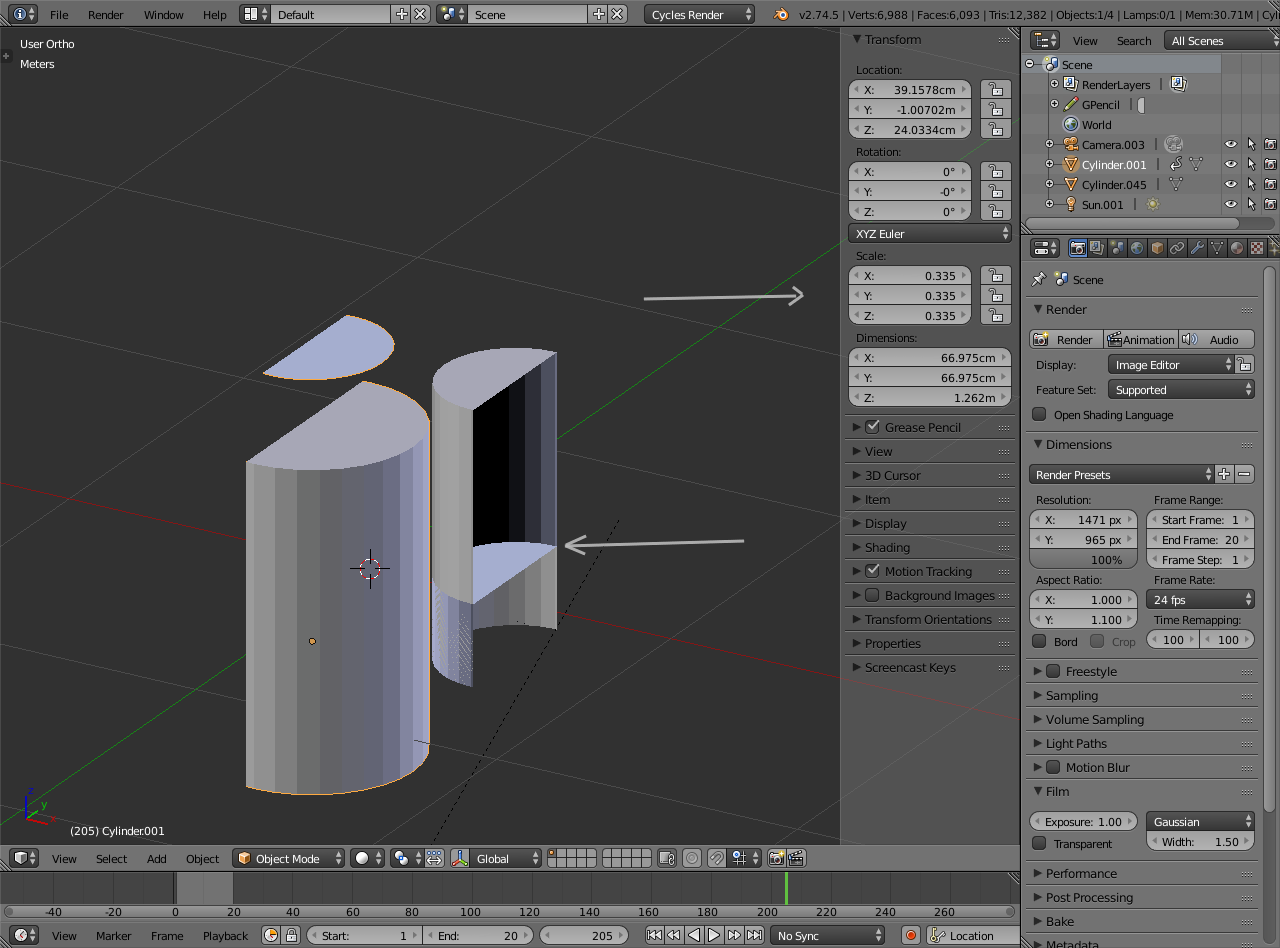Lock the Location X value
Image resolution: width=1280 pixels, height=948 pixels.
(994, 90)
